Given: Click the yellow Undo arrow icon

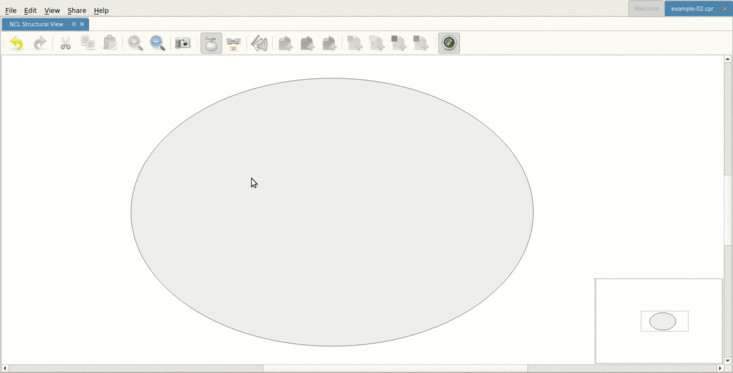Looking at the screenshot, I should click(x=17, y=43).
